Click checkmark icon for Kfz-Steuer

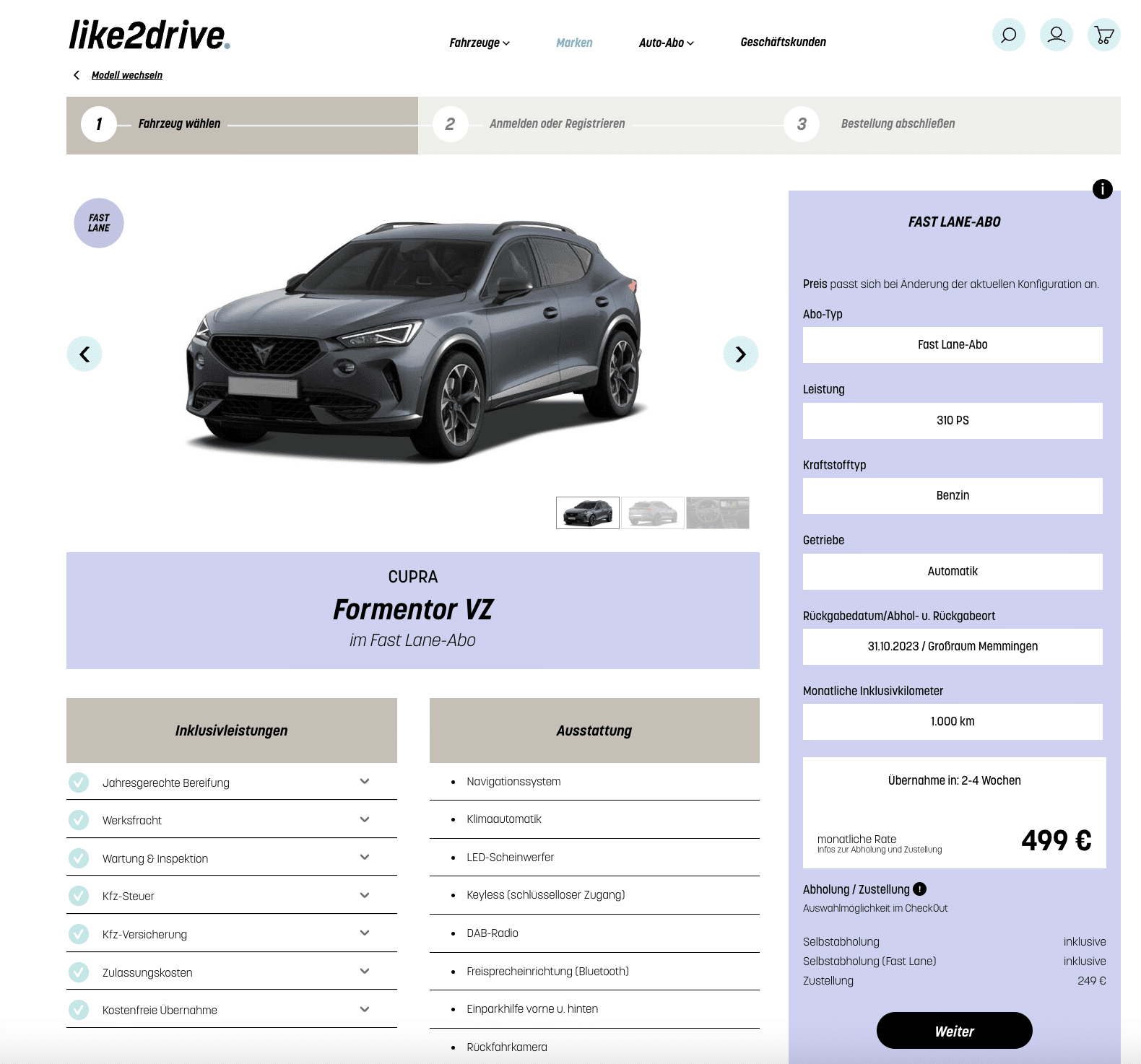point(79,896)
